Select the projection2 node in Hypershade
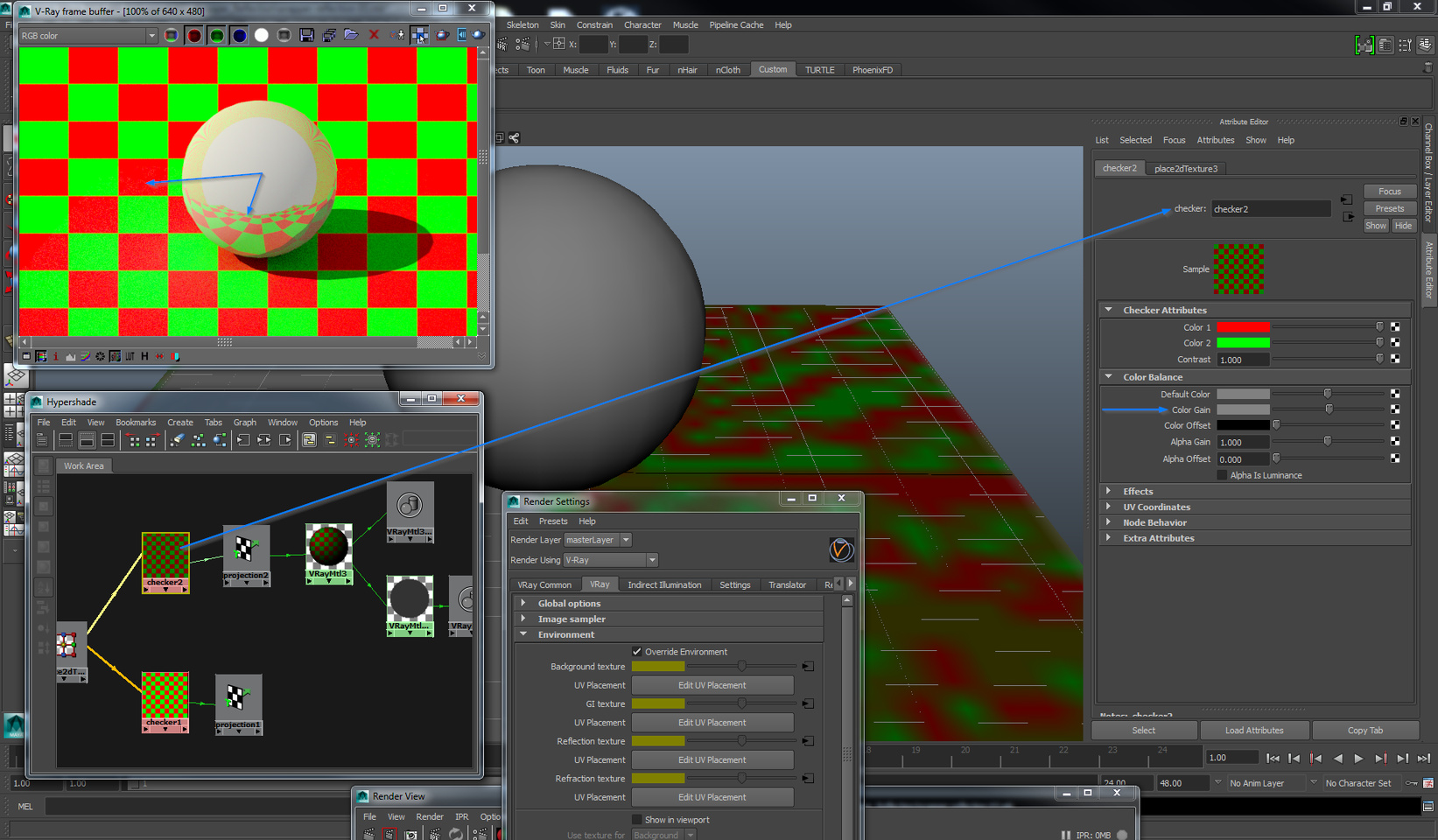 point(246,556)
